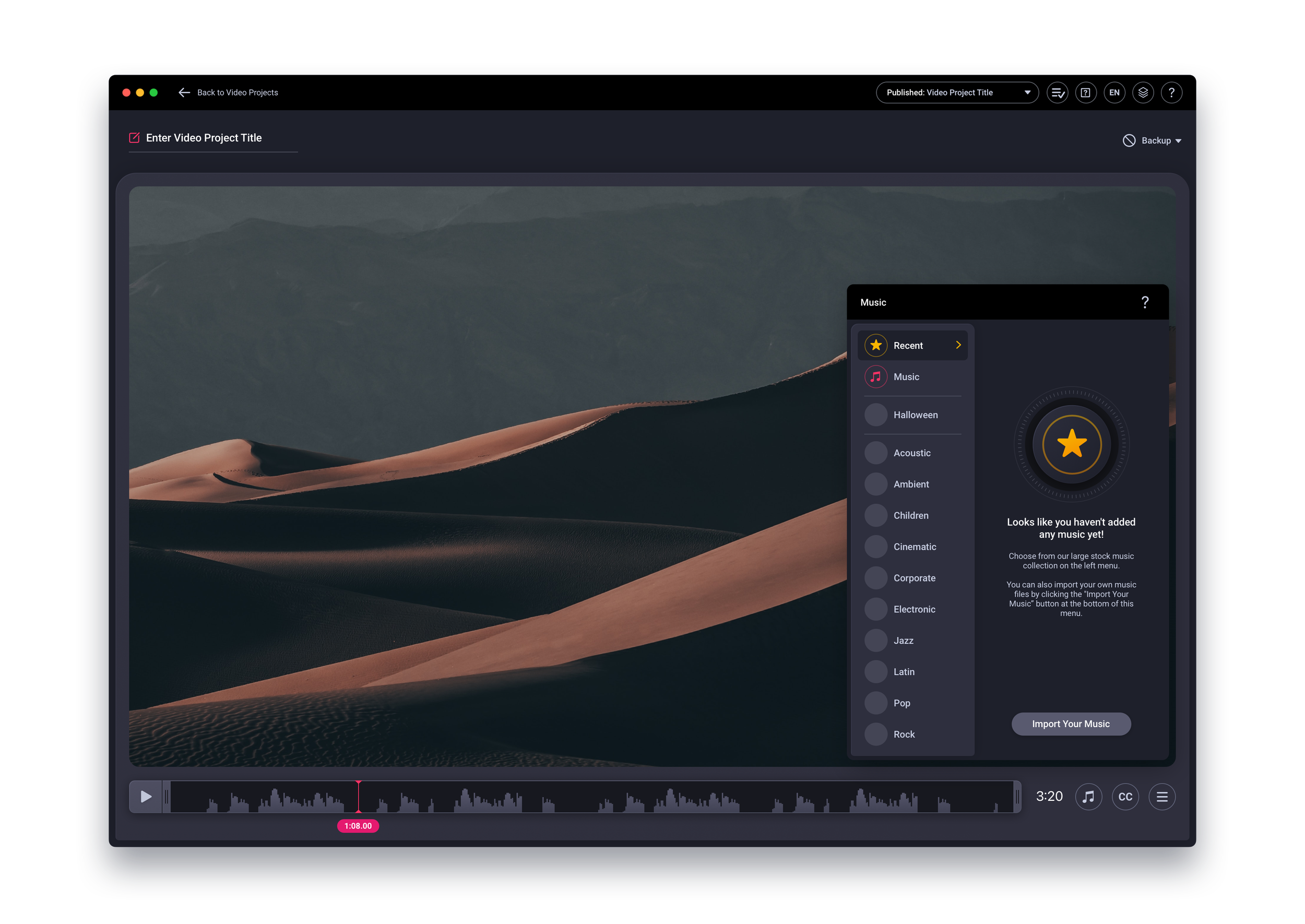Open the Music panel music note icon

point(876,376)
